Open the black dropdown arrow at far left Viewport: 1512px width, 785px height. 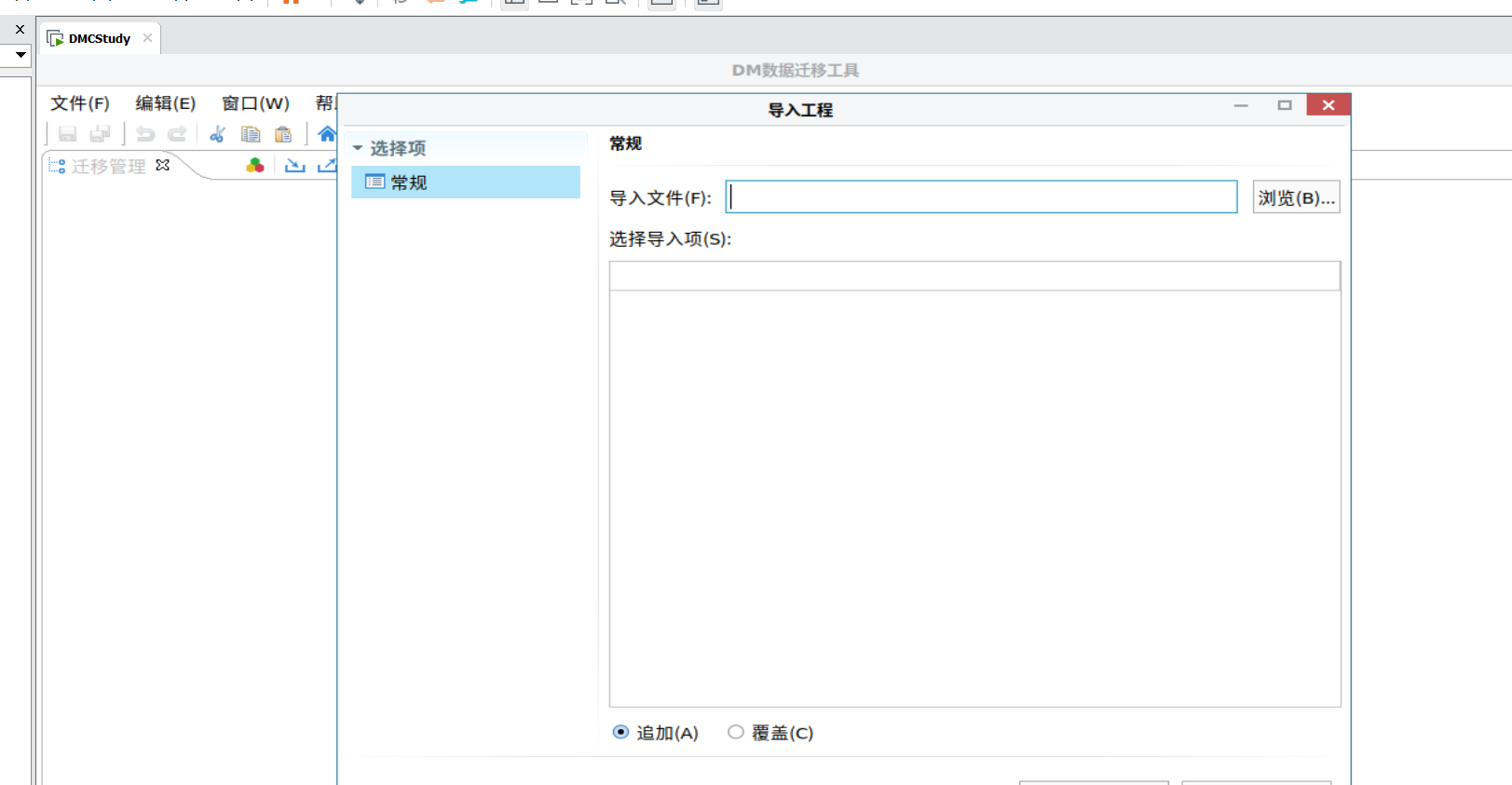click(x=20, y=55)
